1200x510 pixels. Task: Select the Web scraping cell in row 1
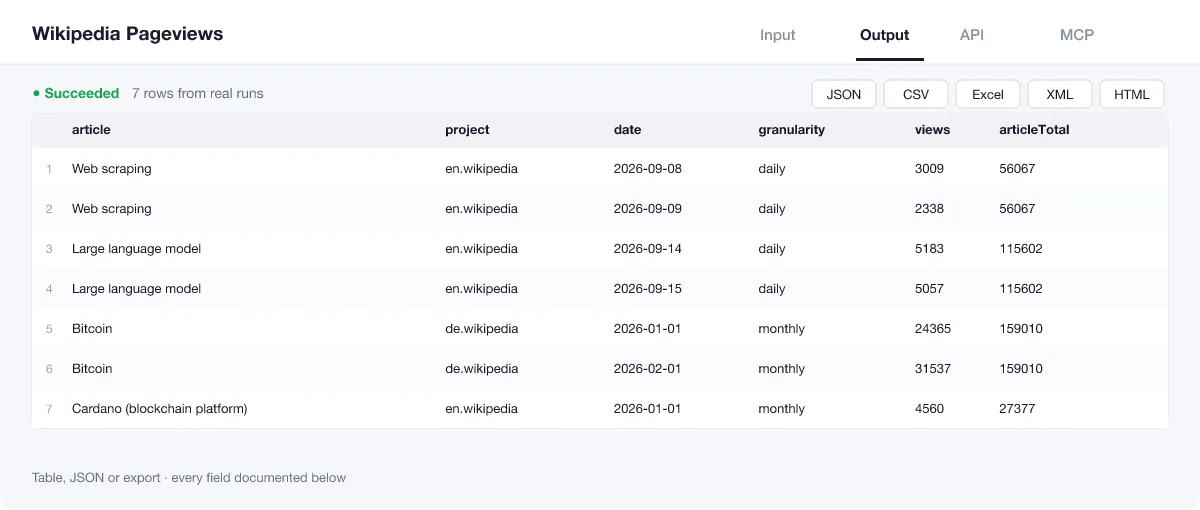112,169
